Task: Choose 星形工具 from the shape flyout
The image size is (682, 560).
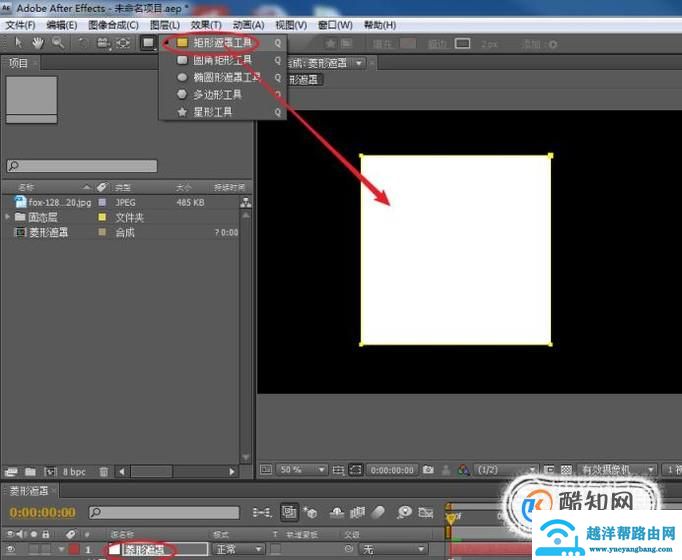Action: point(222,112)
